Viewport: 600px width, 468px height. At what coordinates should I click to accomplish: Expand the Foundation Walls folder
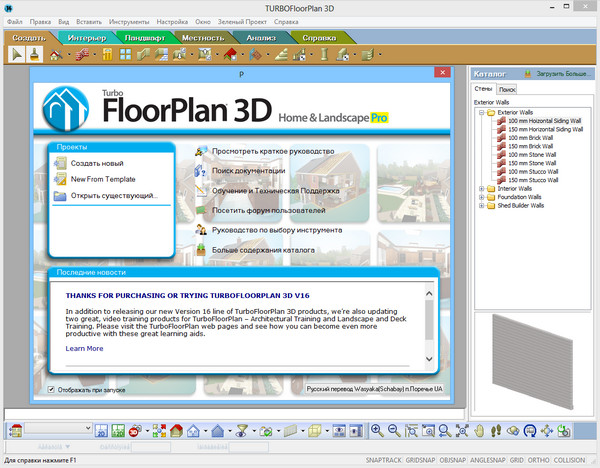[x=482, y=197]
